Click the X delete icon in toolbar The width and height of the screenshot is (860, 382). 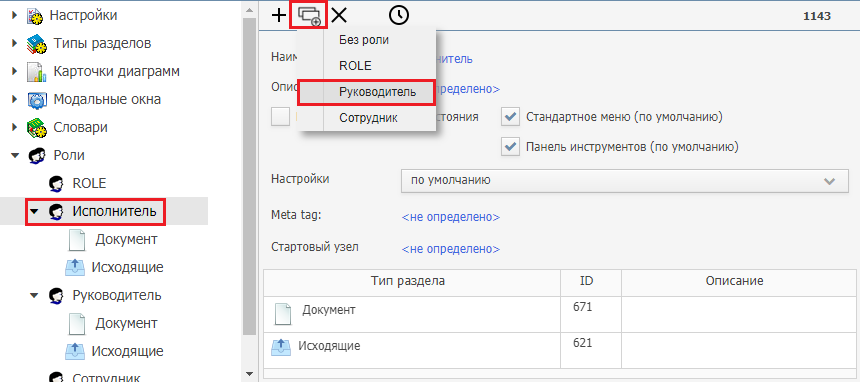click(340, 15)
